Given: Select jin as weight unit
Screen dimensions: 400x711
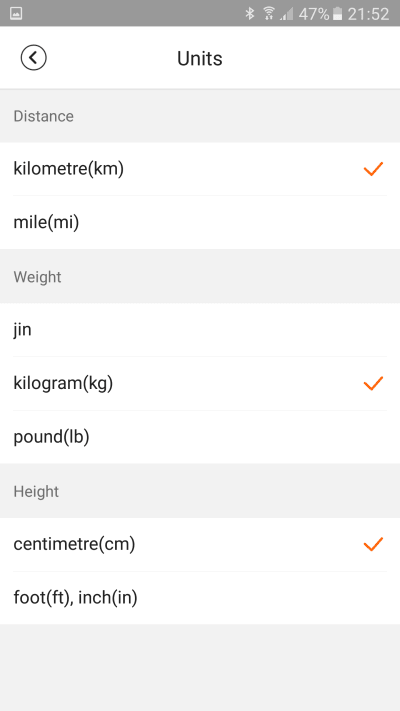Looking at the screenshot, I should coord(200,330).
